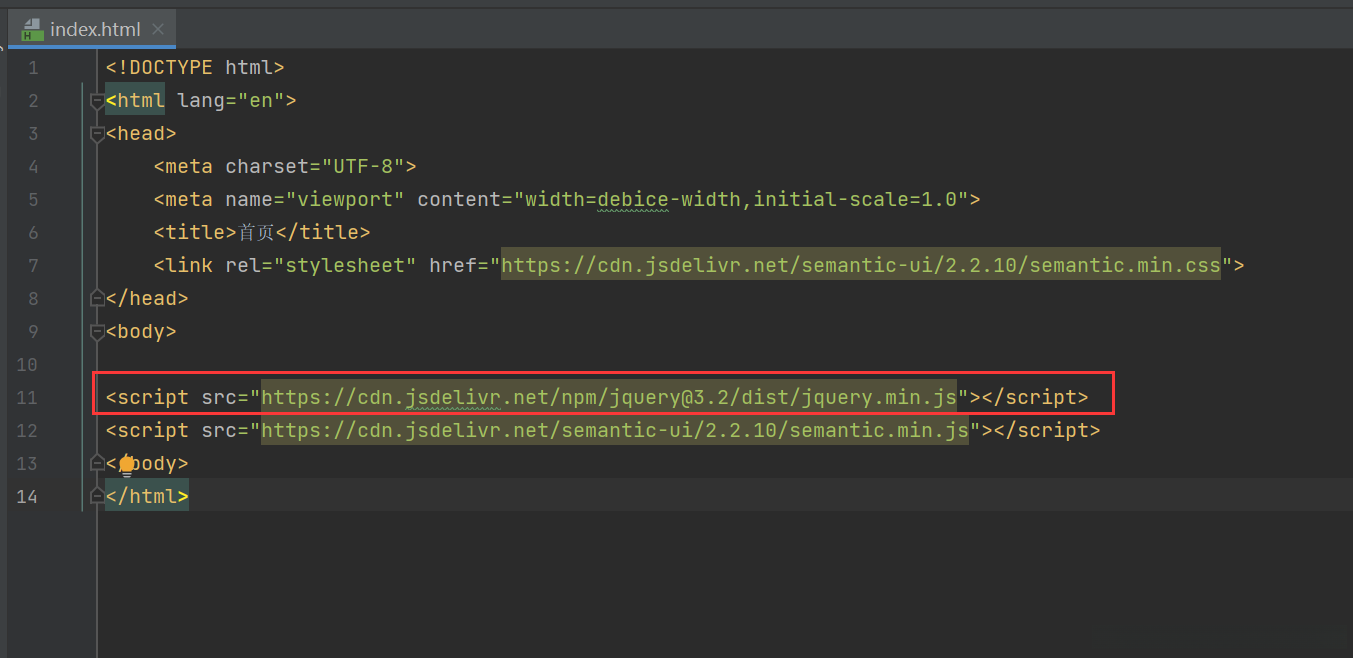Click the closing </head> tag
The width and height of the screenshot is (1353, 658).
coord(147,299)
